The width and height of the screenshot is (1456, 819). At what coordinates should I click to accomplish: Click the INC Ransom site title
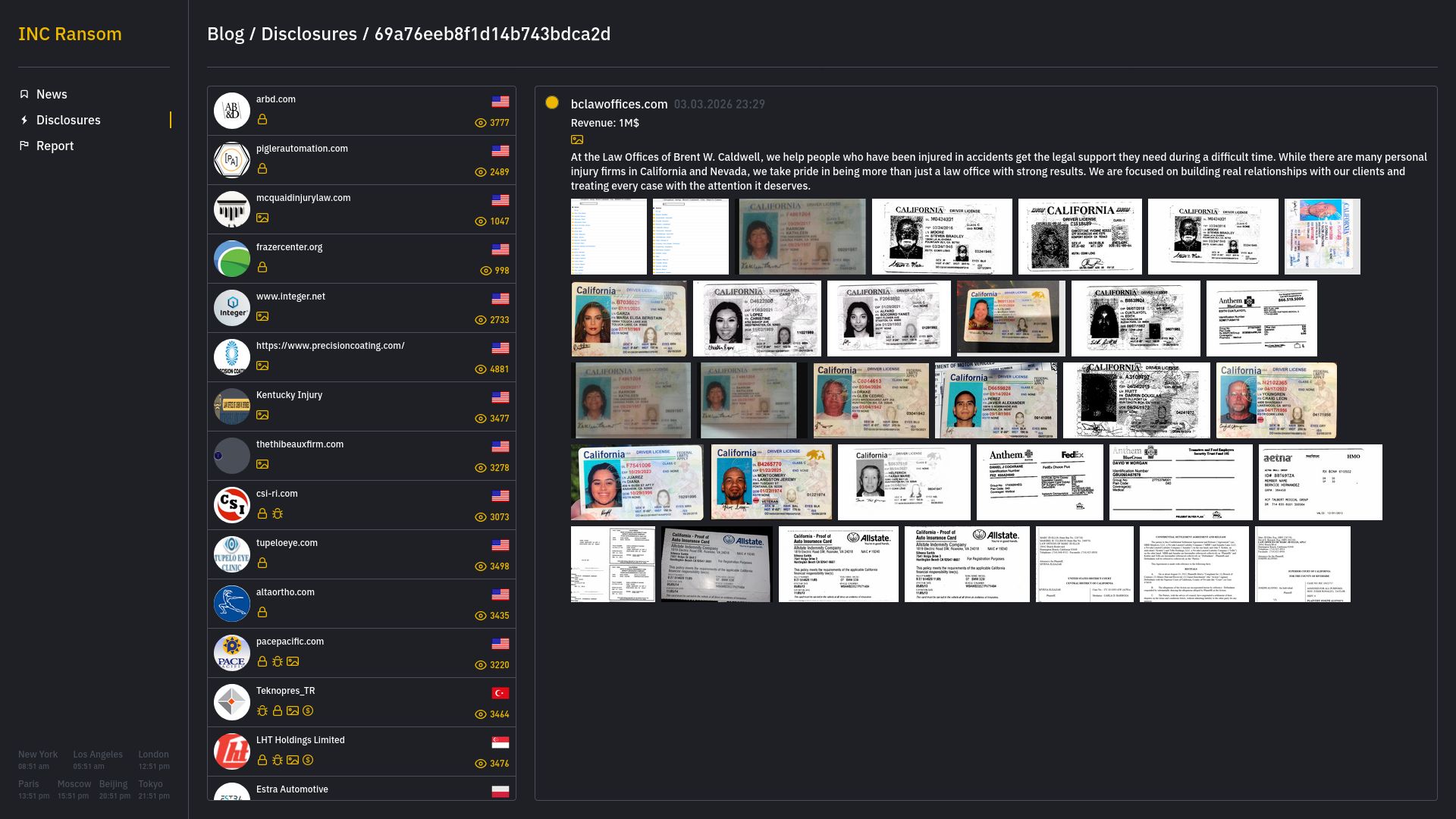pyautogui.click(x=70, y=34)
